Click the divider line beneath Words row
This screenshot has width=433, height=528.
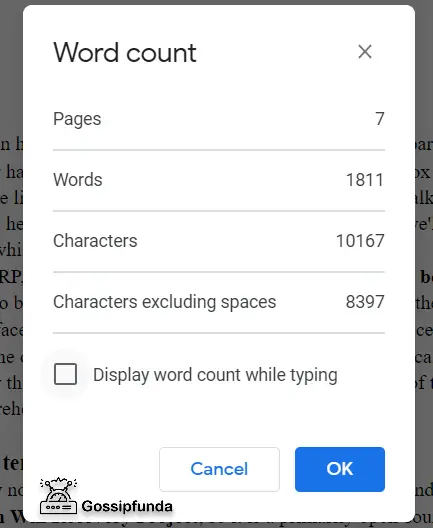219,211
